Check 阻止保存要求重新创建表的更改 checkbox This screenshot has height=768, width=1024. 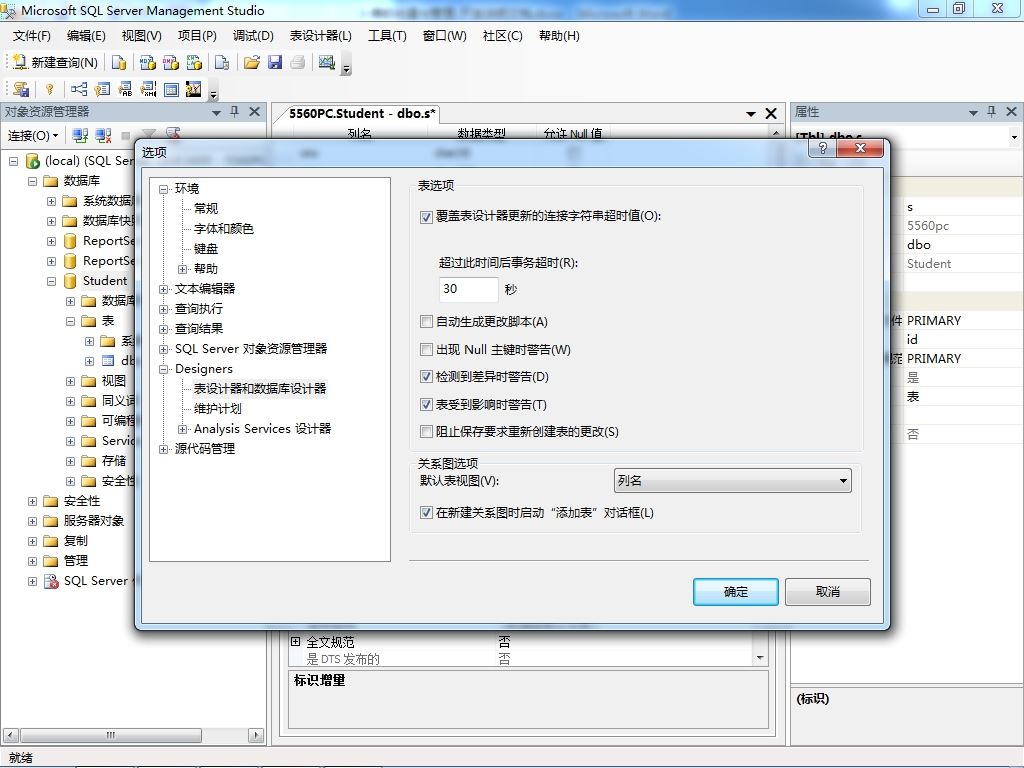pyautogui.click(x=426, y=432)
